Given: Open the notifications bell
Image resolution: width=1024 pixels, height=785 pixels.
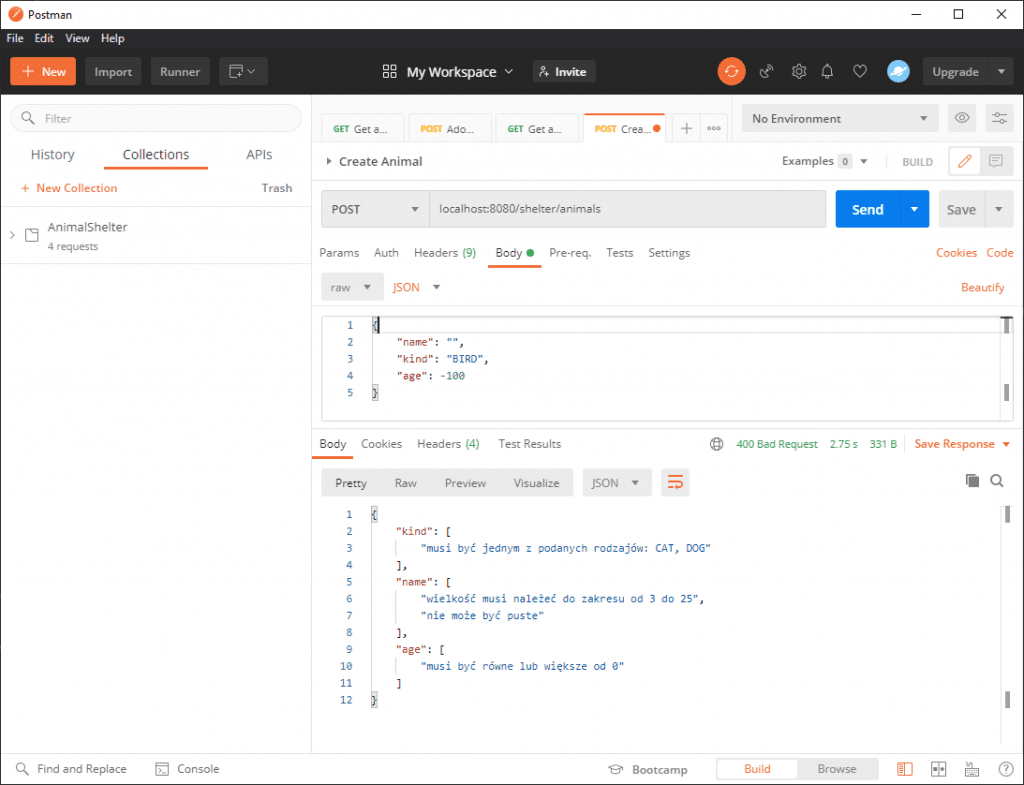Looking at the screenshot, I should (x=827, y=72).
